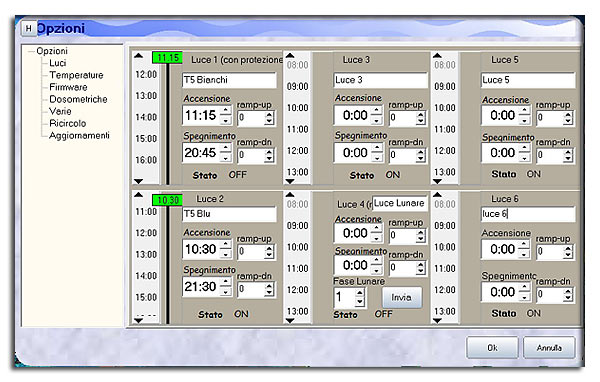Select Aggiornamenti tree entry
600x382 pixels.
click(x=79, y=135)
